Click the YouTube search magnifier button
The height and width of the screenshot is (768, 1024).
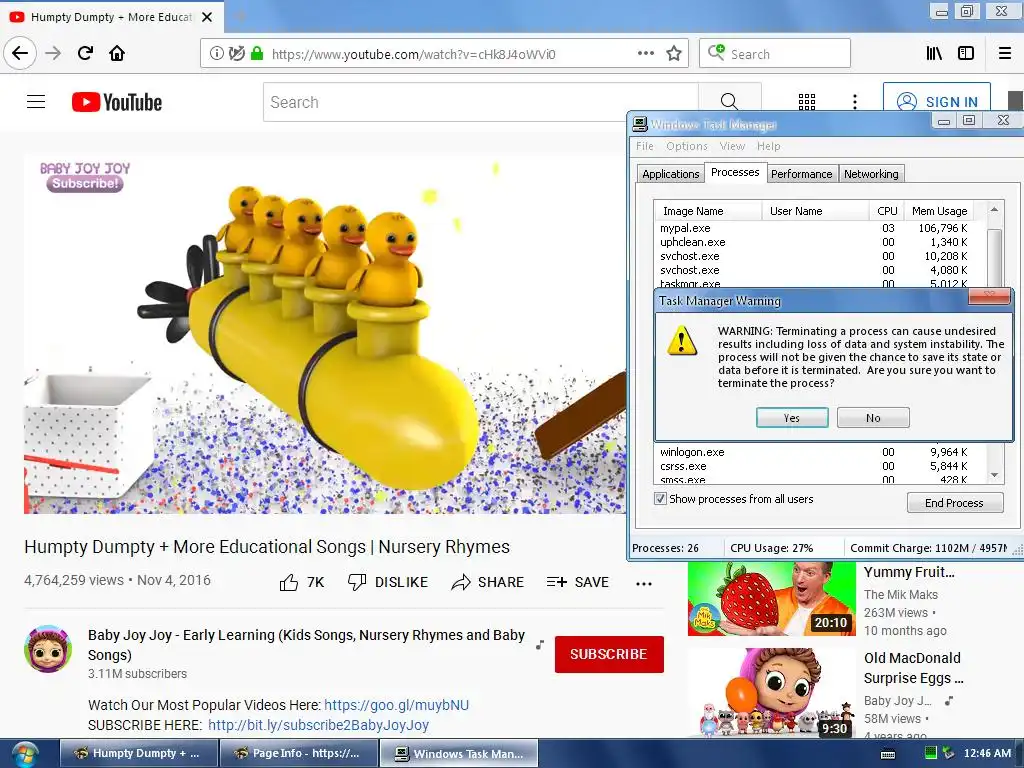coord(729,102)
